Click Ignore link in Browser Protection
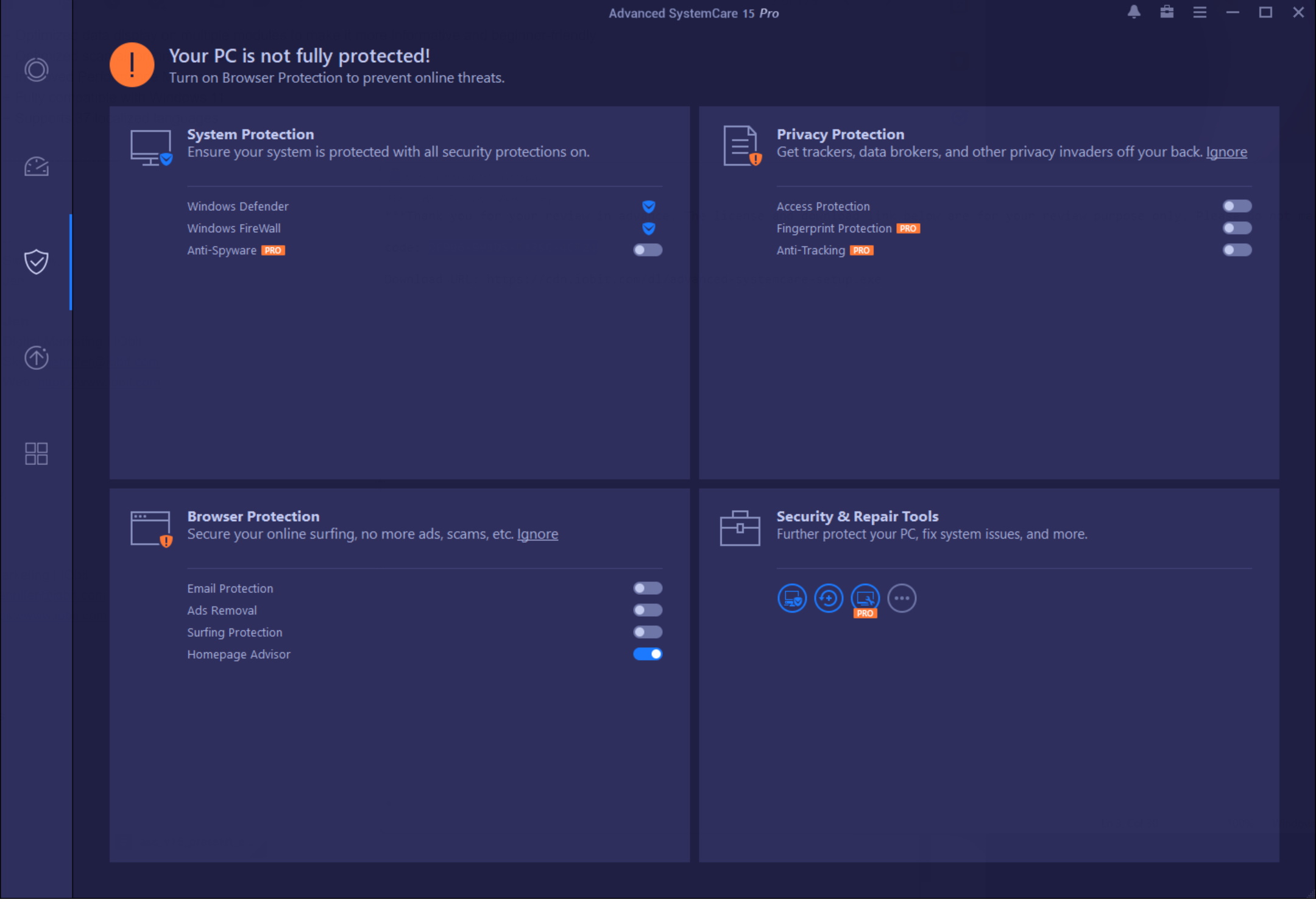The width and height of the screenshot is (1316, 905). click(x=537, y=534)
